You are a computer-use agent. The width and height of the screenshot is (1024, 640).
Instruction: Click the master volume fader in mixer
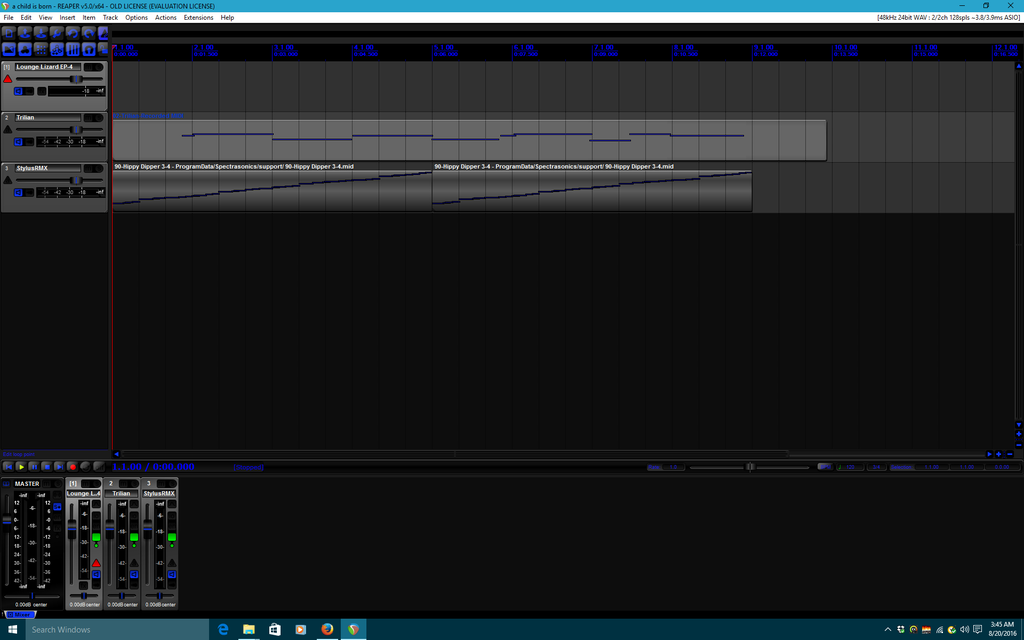point(7,521)
